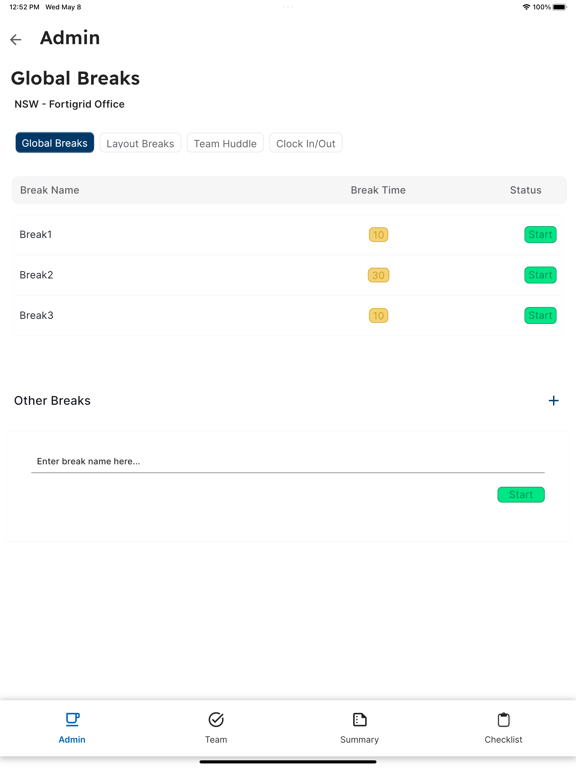Click the Break1 row name
Viewport: 576px width, 768px height.
(36, 235)
